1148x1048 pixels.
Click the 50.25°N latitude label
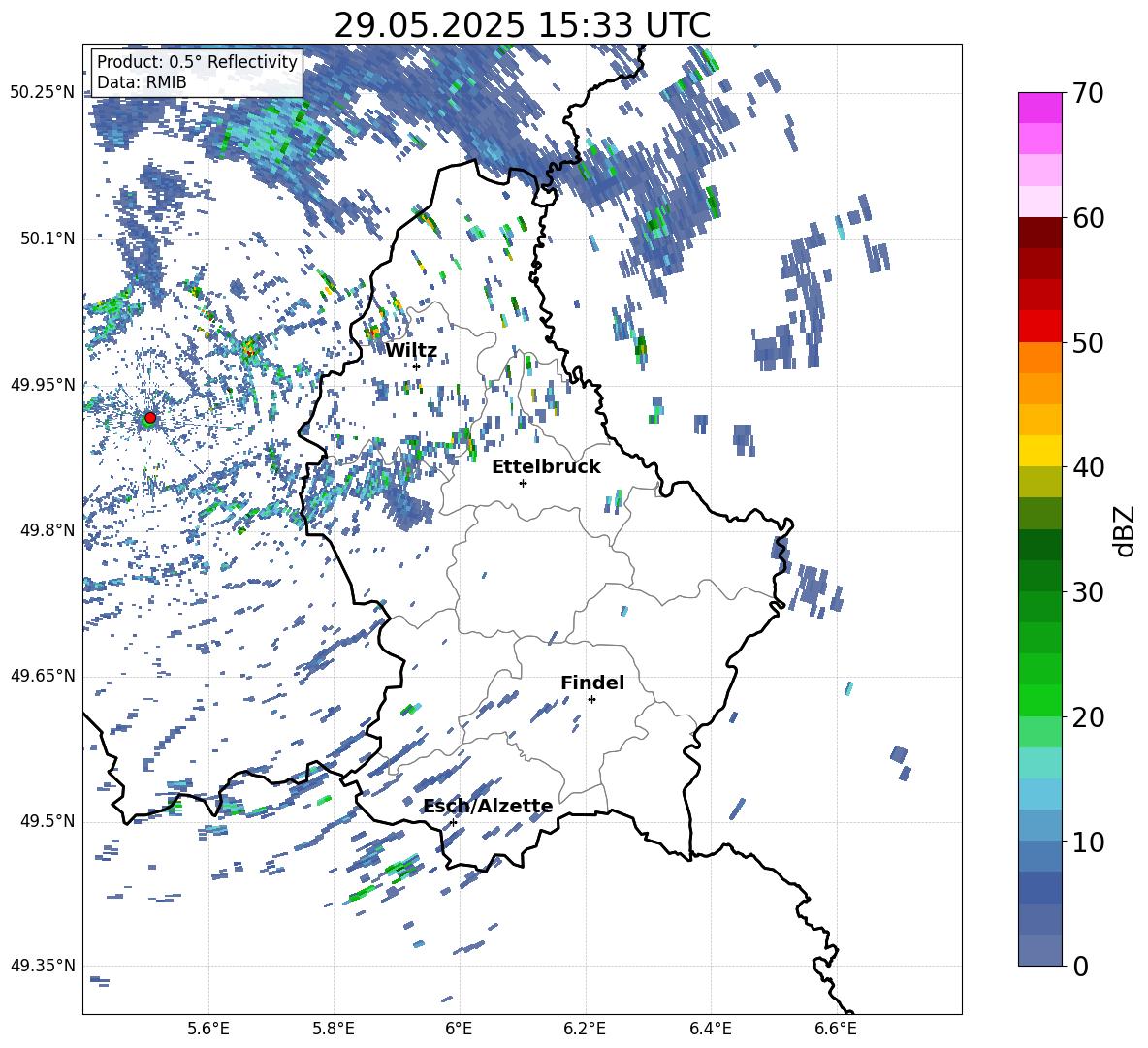pyautogui.click(x=43, y=93)
